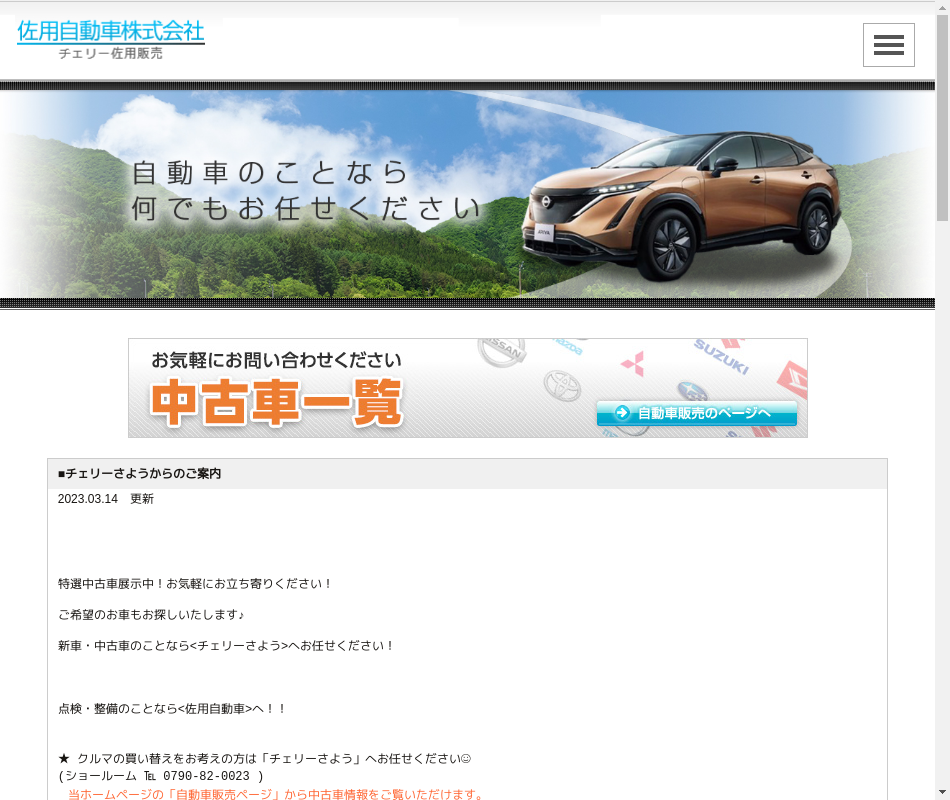Click the チェリー佐用販売 subtitle
Viewport: 950px width, 800px height.
click(111, 53)
